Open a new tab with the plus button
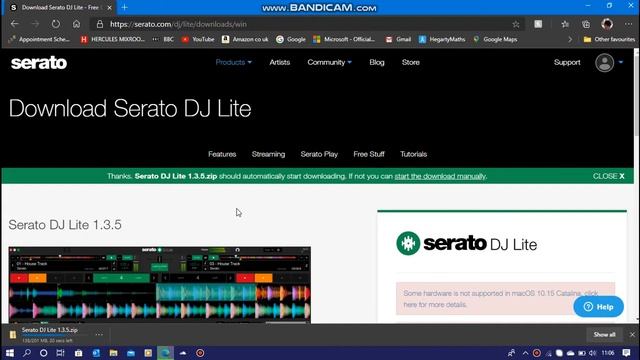This screenshot has height=360, width=640. (x=124, y=7)
